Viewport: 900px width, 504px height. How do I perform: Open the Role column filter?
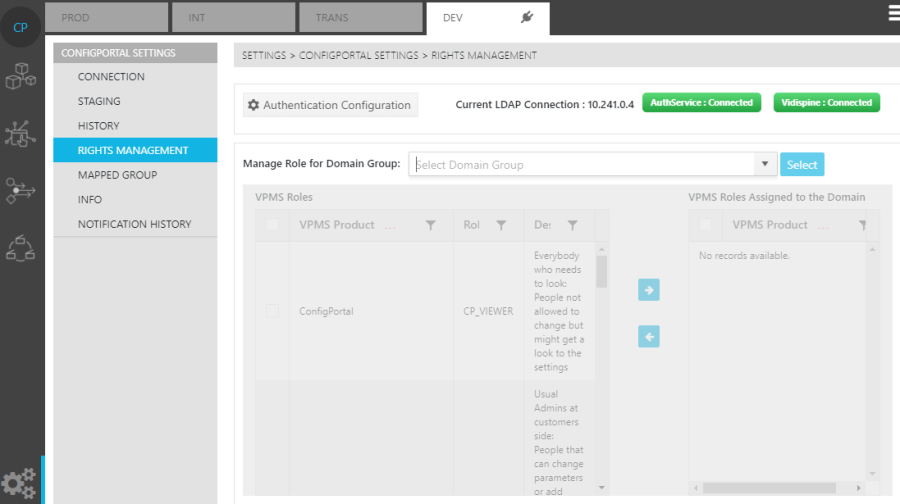point(502,226)
